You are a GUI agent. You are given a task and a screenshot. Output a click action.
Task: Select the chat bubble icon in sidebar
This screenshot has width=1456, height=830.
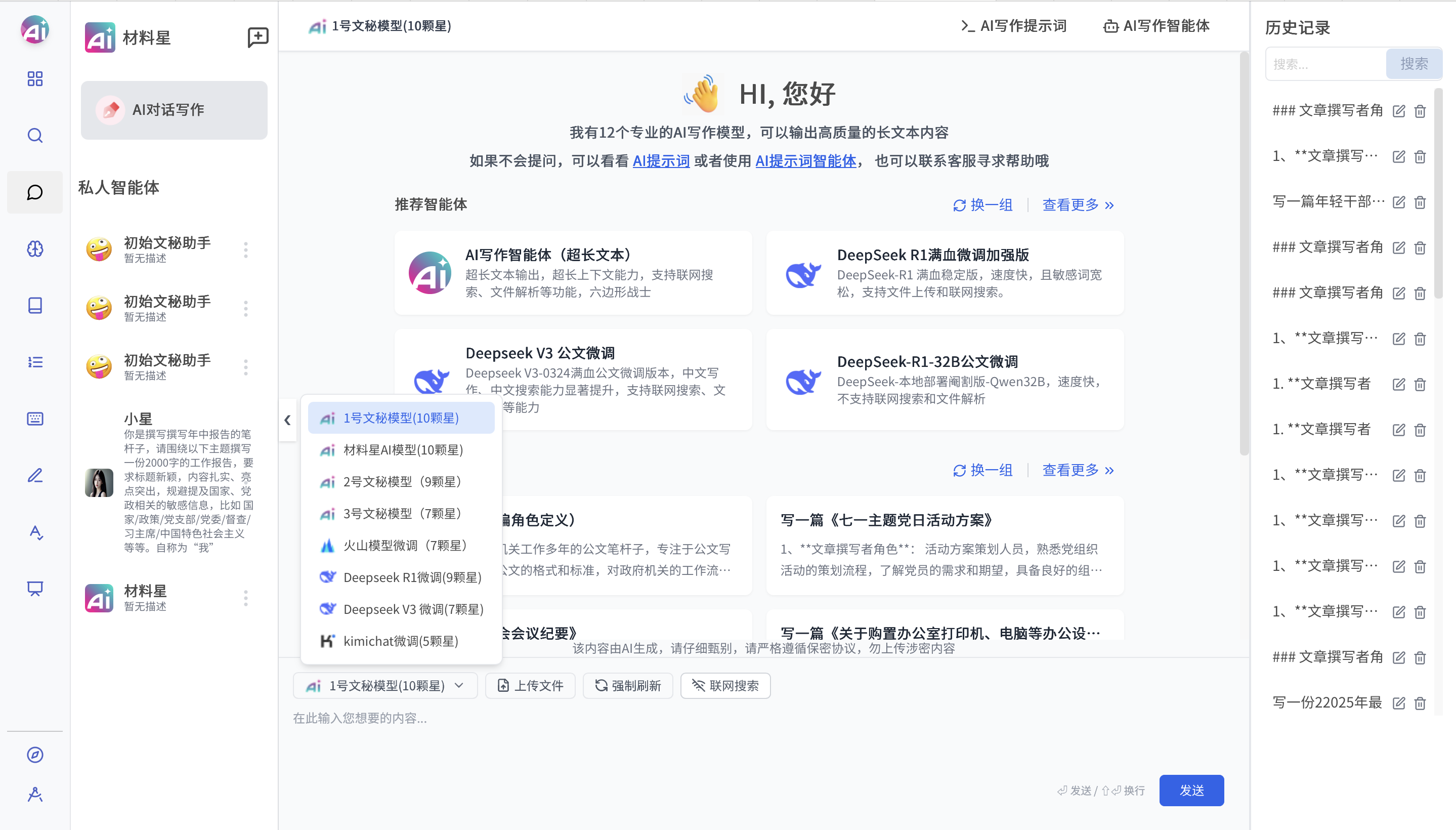[35, 192]
